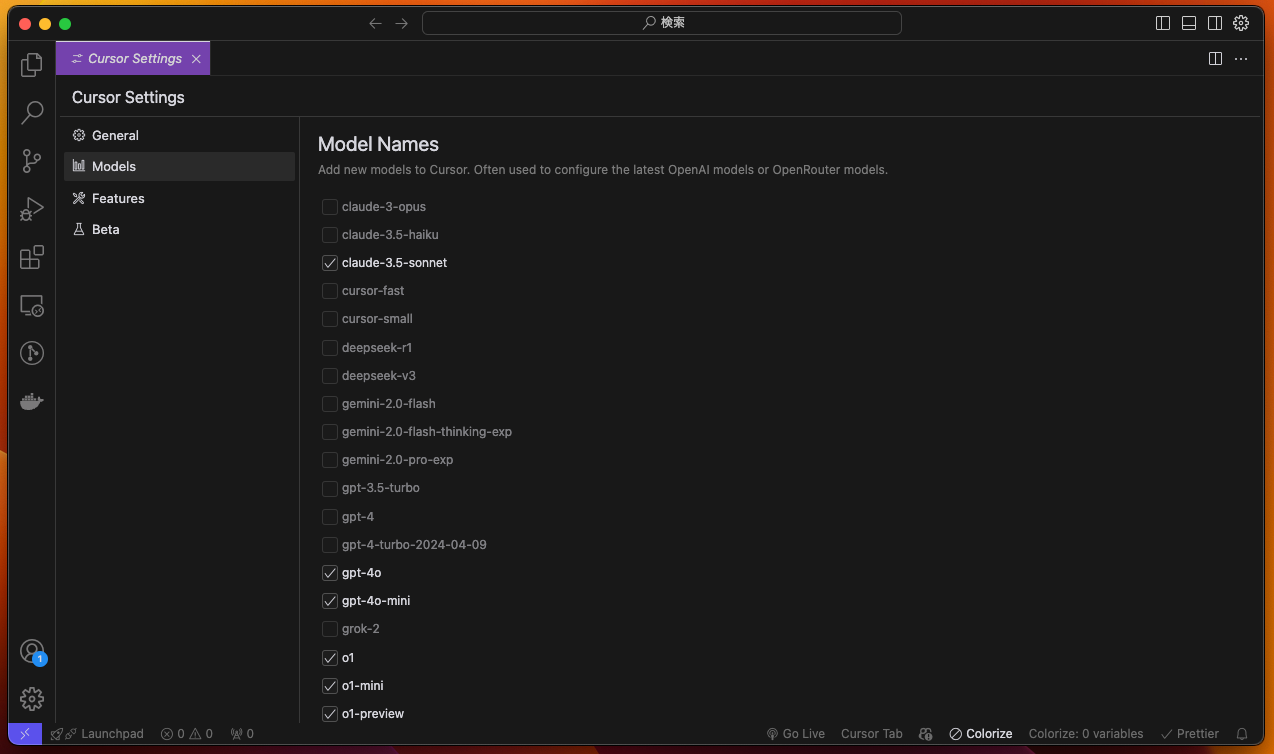The width and height of the screenshot is (1274, 754).
Task: Enable the deepseek-r1 model checkbox
Action: coord(329,348)
